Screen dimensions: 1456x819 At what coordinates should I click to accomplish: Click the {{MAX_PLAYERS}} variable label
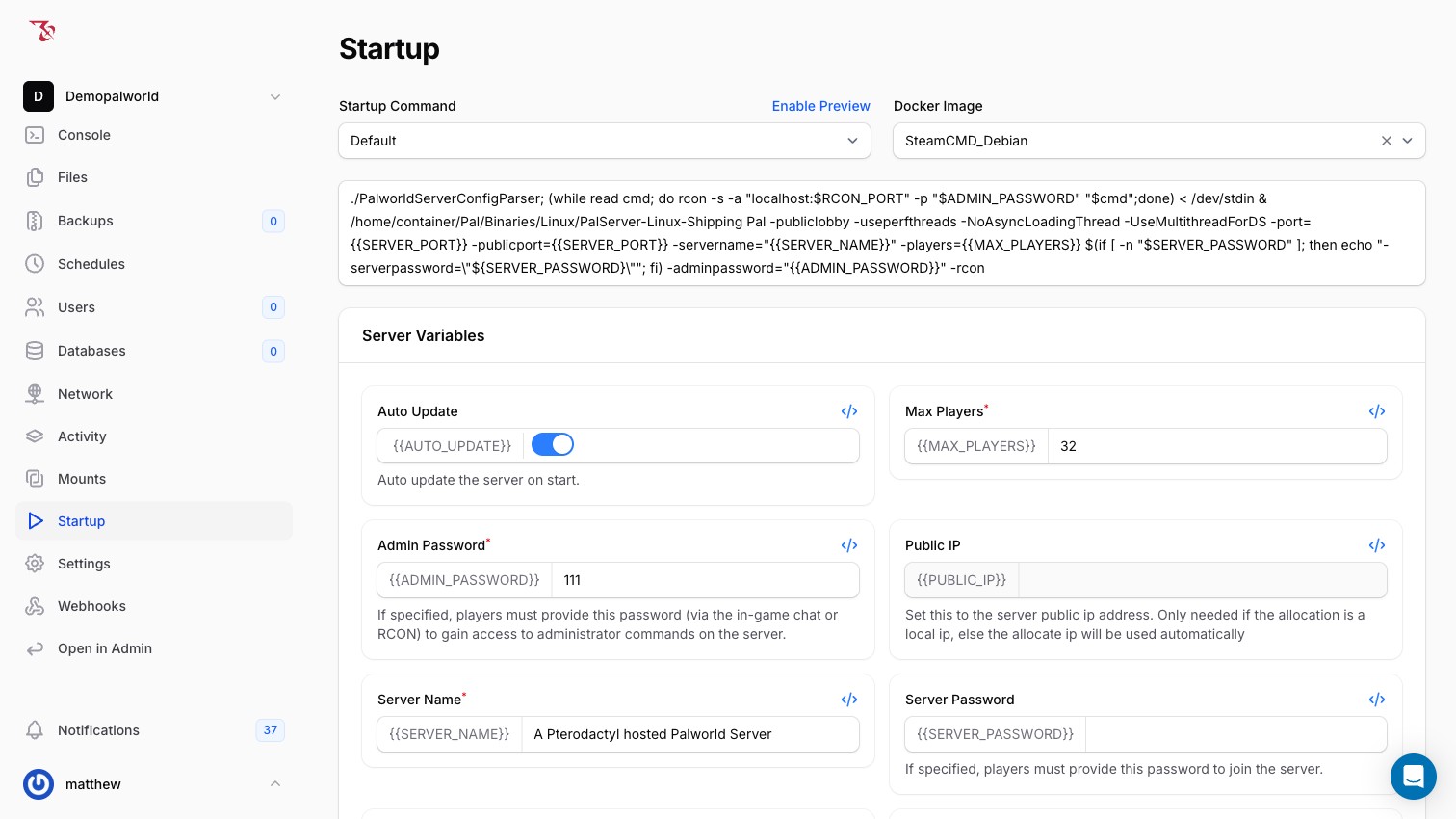pos(976,446)
